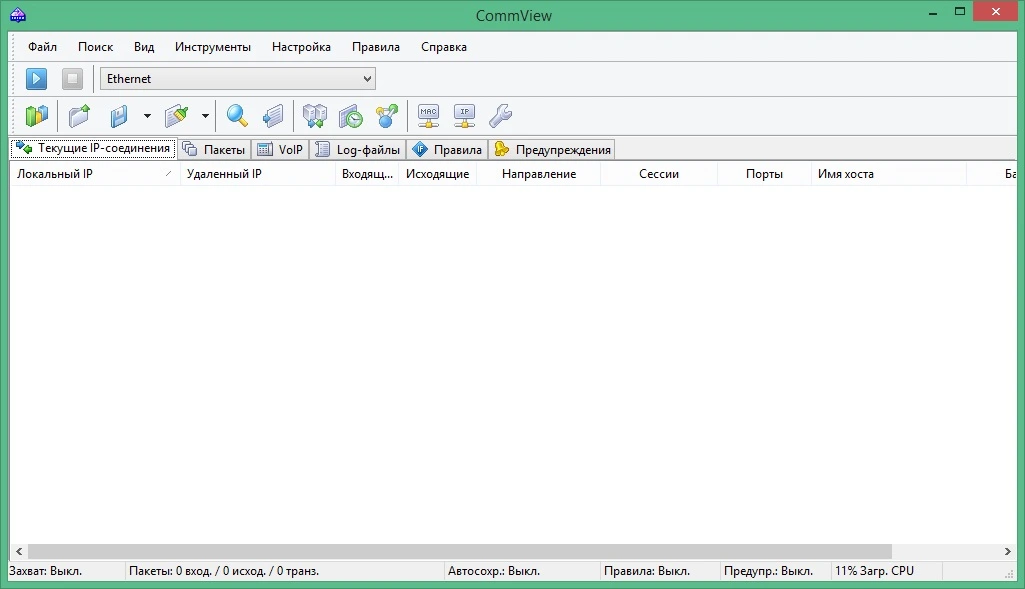Sort by Направление column header
Screen dimensions: 1025x589
pos(539,174)
